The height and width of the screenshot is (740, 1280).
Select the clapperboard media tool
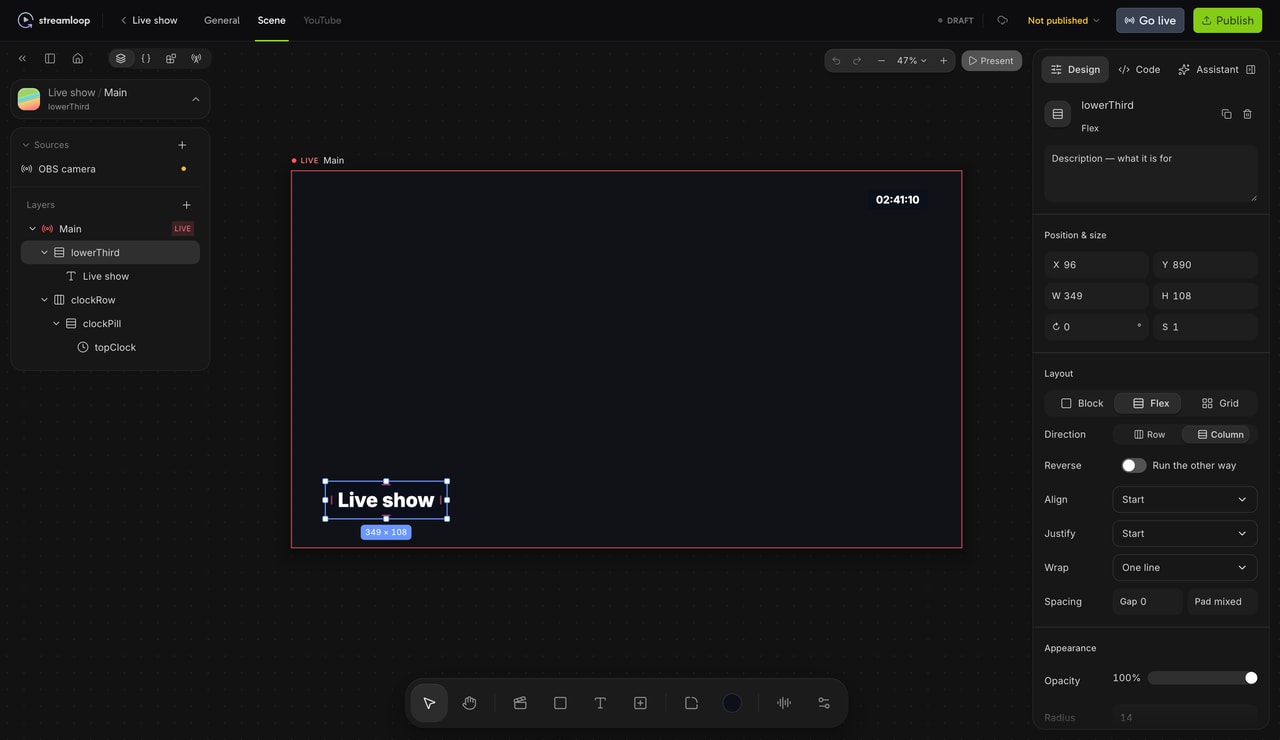tap(520, 703)
